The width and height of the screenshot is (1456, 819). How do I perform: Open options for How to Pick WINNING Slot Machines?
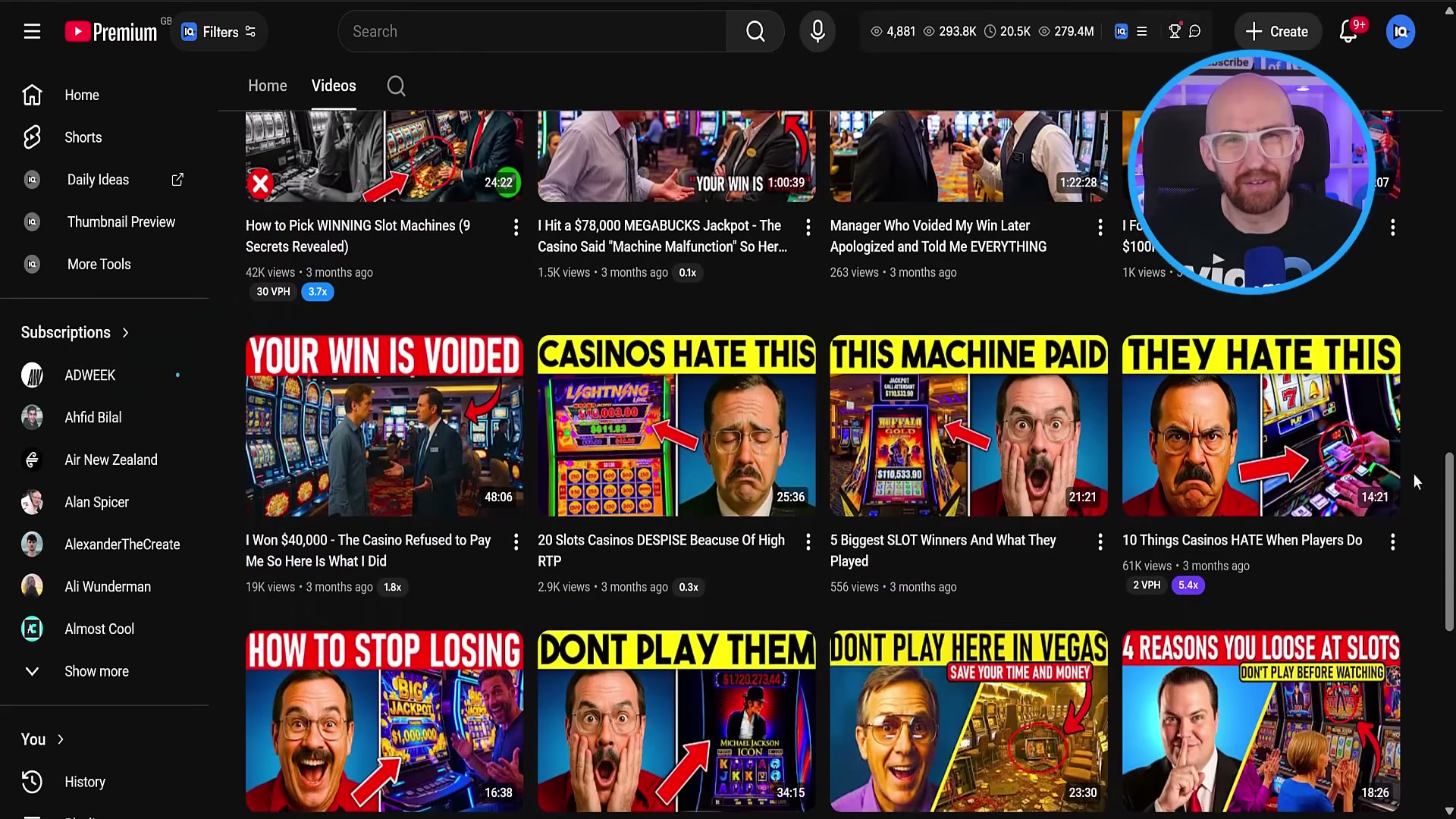pos(516,227)
